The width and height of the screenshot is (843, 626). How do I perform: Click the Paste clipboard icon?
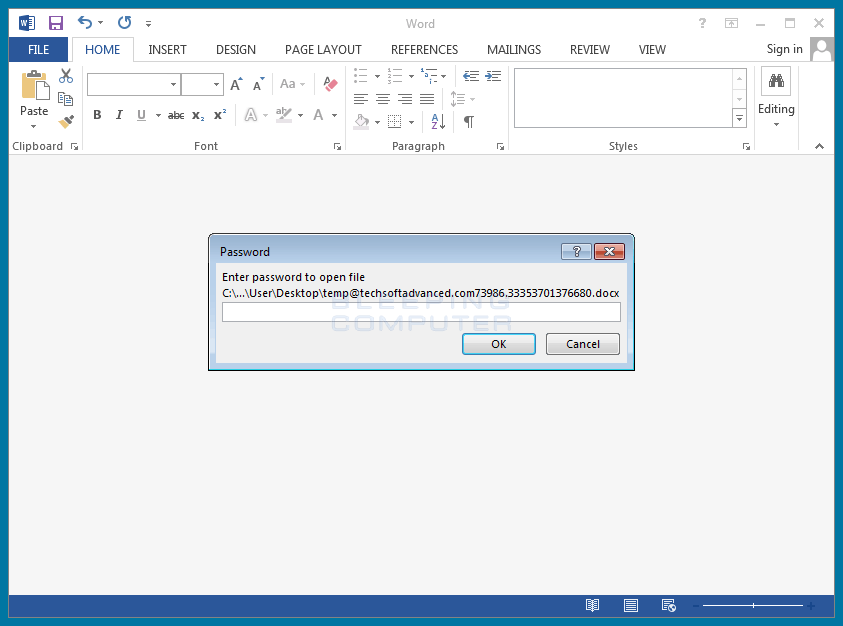point(35,86)
